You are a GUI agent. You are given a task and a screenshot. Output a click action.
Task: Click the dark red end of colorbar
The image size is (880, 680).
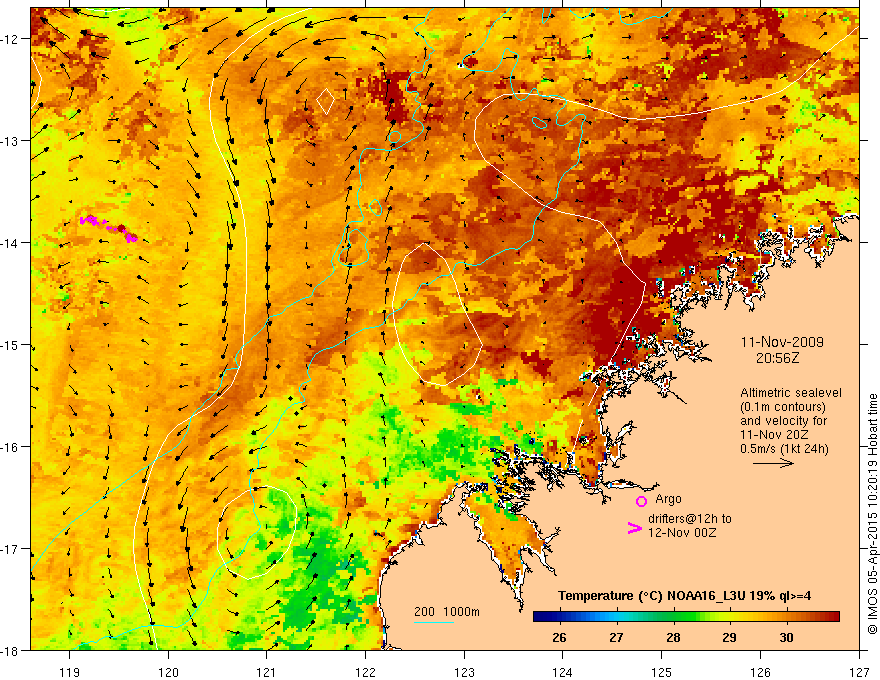833,617
